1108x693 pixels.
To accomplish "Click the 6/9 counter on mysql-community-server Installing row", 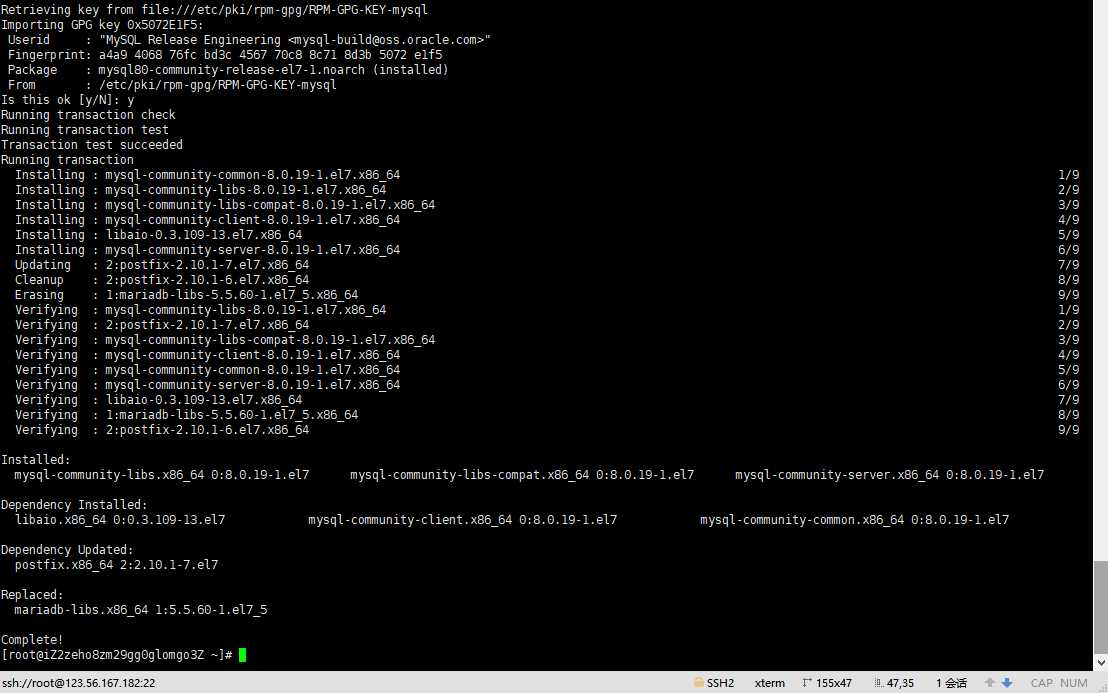I will tap(1068, 249).
